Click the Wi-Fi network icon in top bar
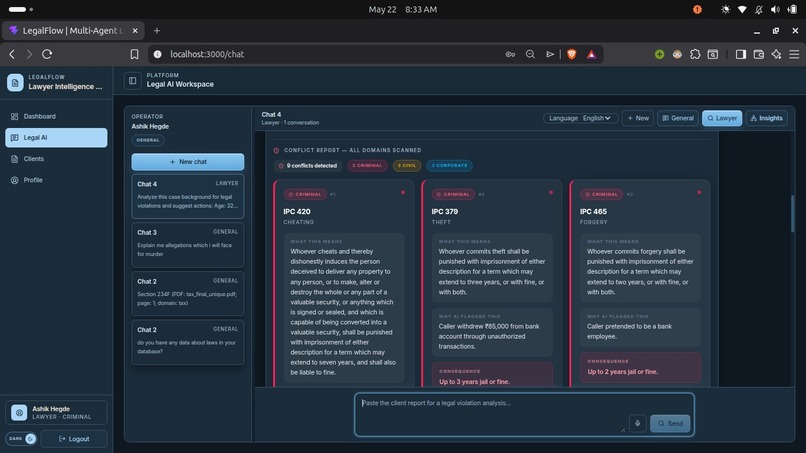This screenshot has width=806, height=453. [742, 9]
